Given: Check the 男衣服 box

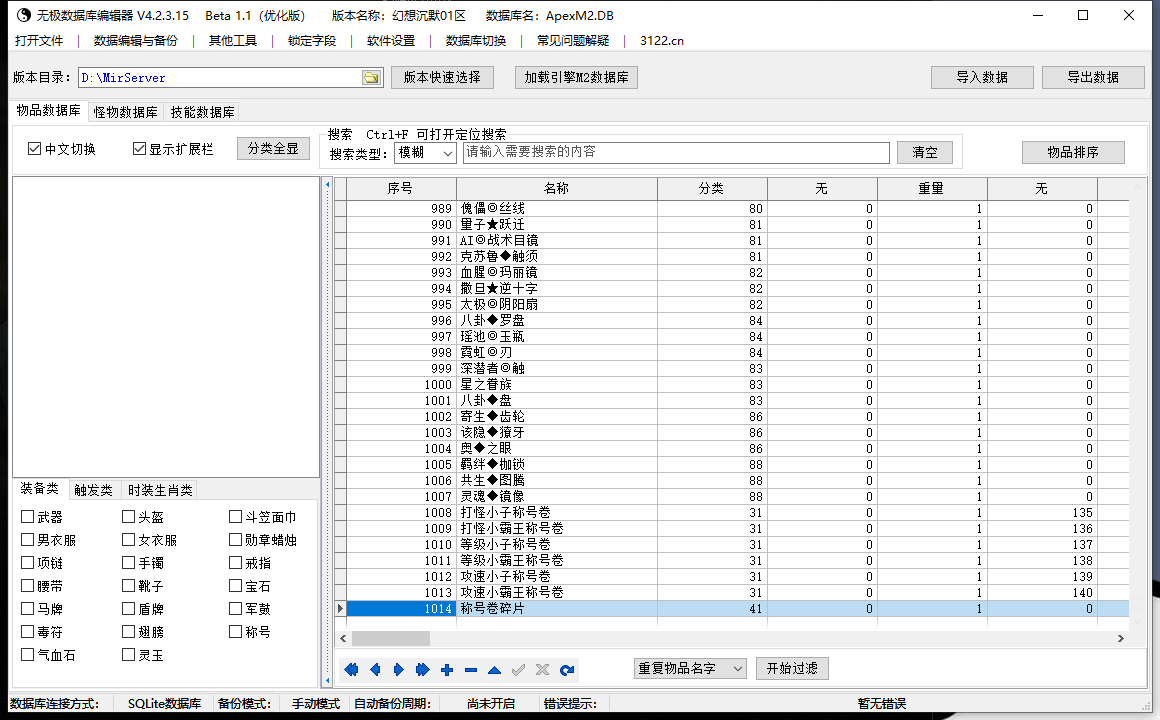Looking at the screenshot, I should tap(27, 539).
